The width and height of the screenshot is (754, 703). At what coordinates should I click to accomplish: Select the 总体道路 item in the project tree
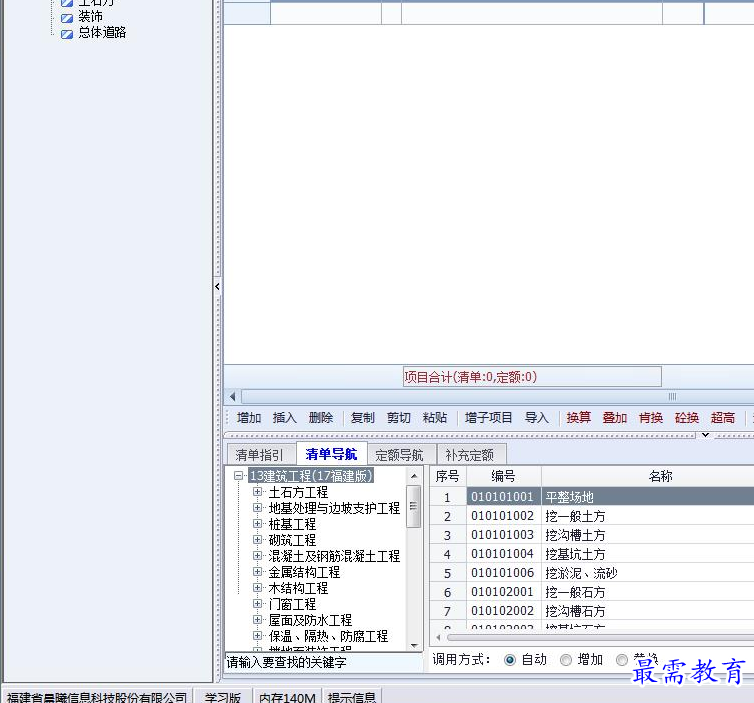tap(102, 33)
